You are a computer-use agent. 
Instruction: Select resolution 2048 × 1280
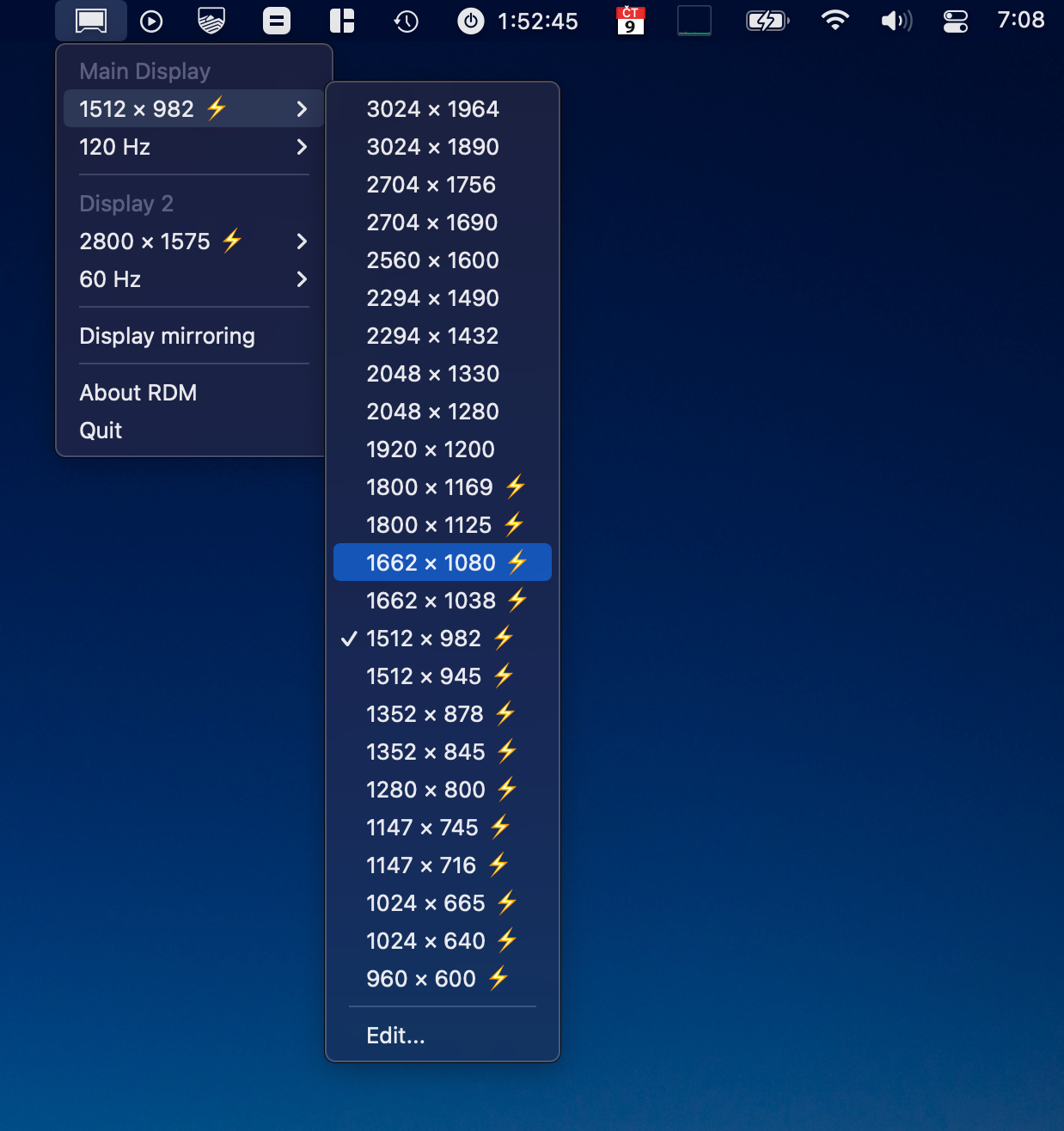443,412
